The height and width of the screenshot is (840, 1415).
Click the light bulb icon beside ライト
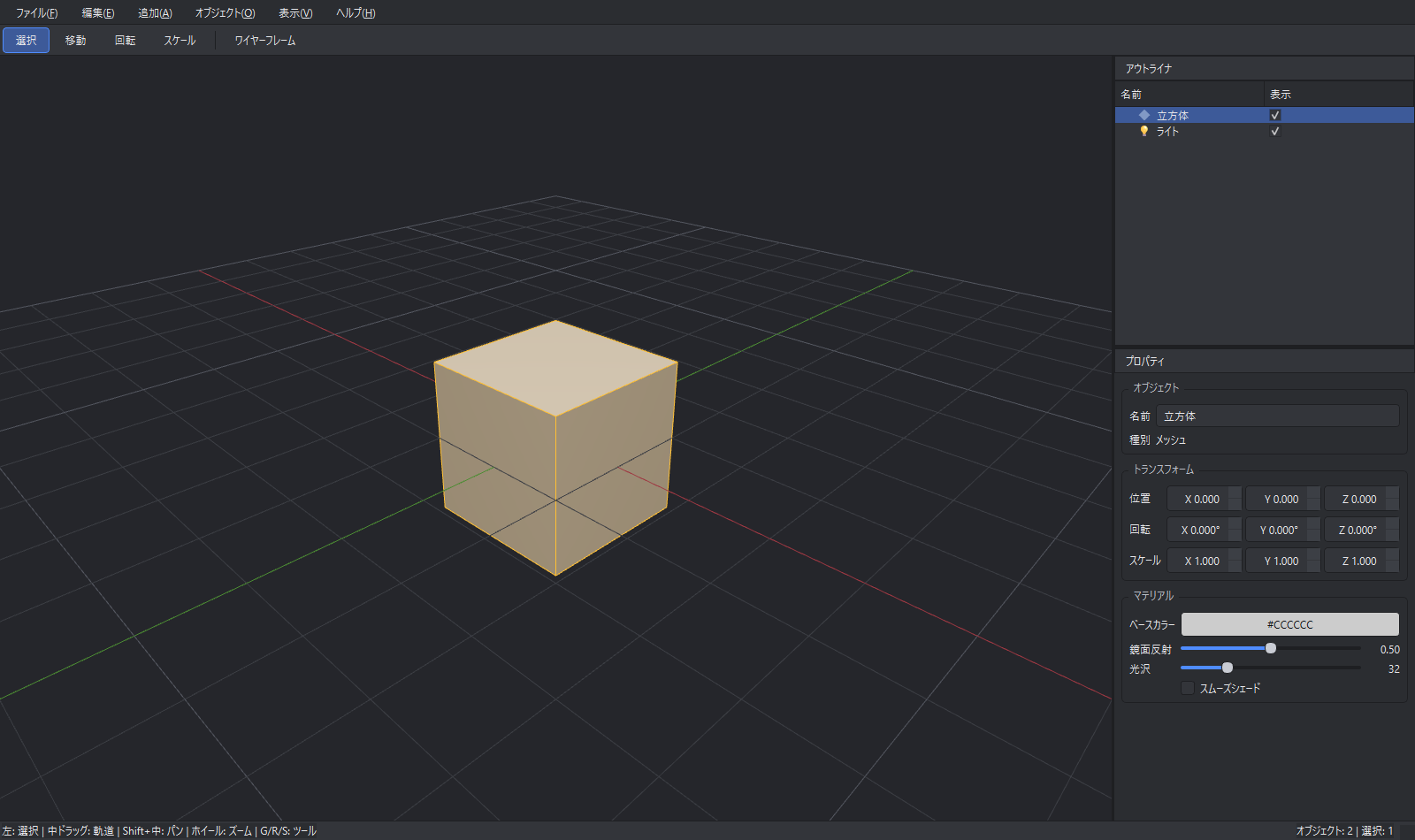point(1144,131)
